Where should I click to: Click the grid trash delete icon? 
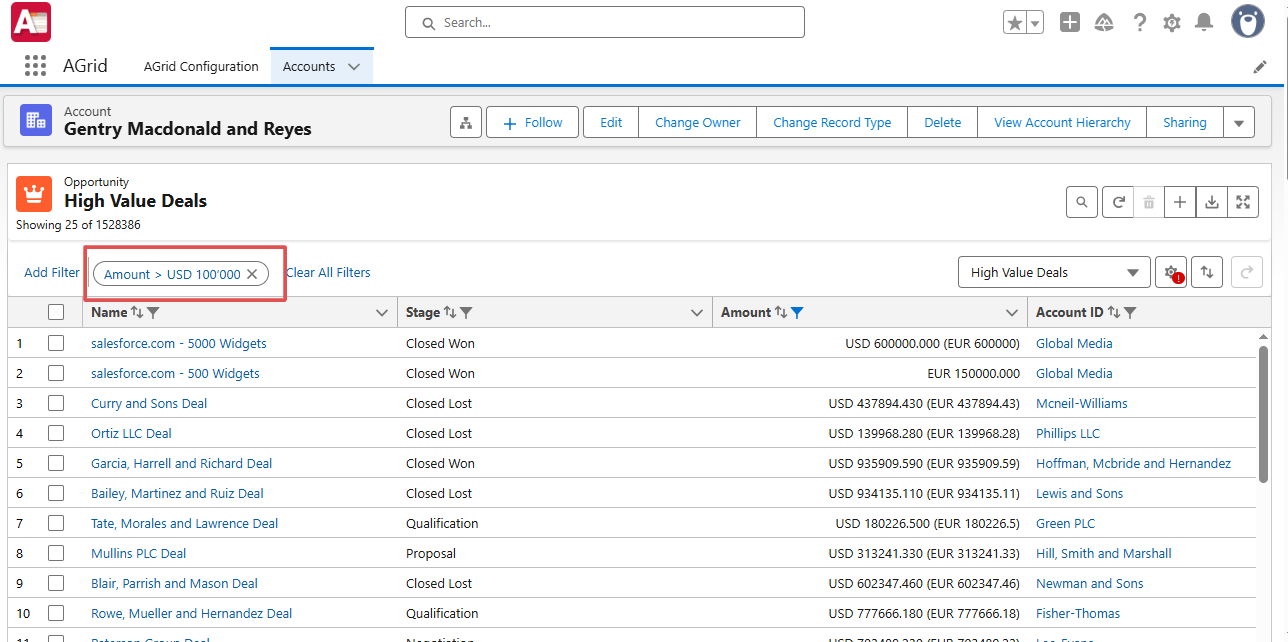1149,202
